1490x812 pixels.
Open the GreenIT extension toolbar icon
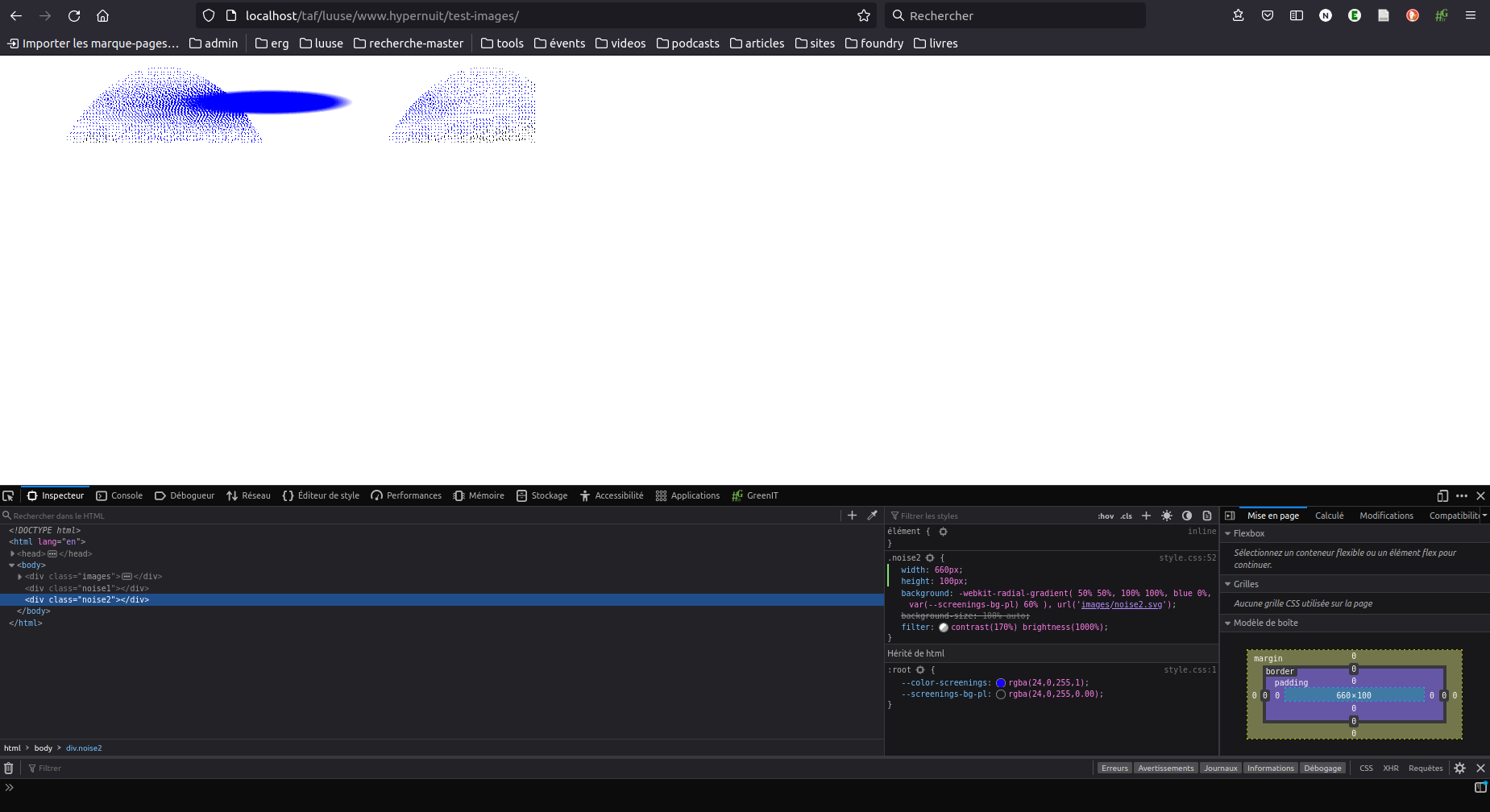[x=1442, y=15]
